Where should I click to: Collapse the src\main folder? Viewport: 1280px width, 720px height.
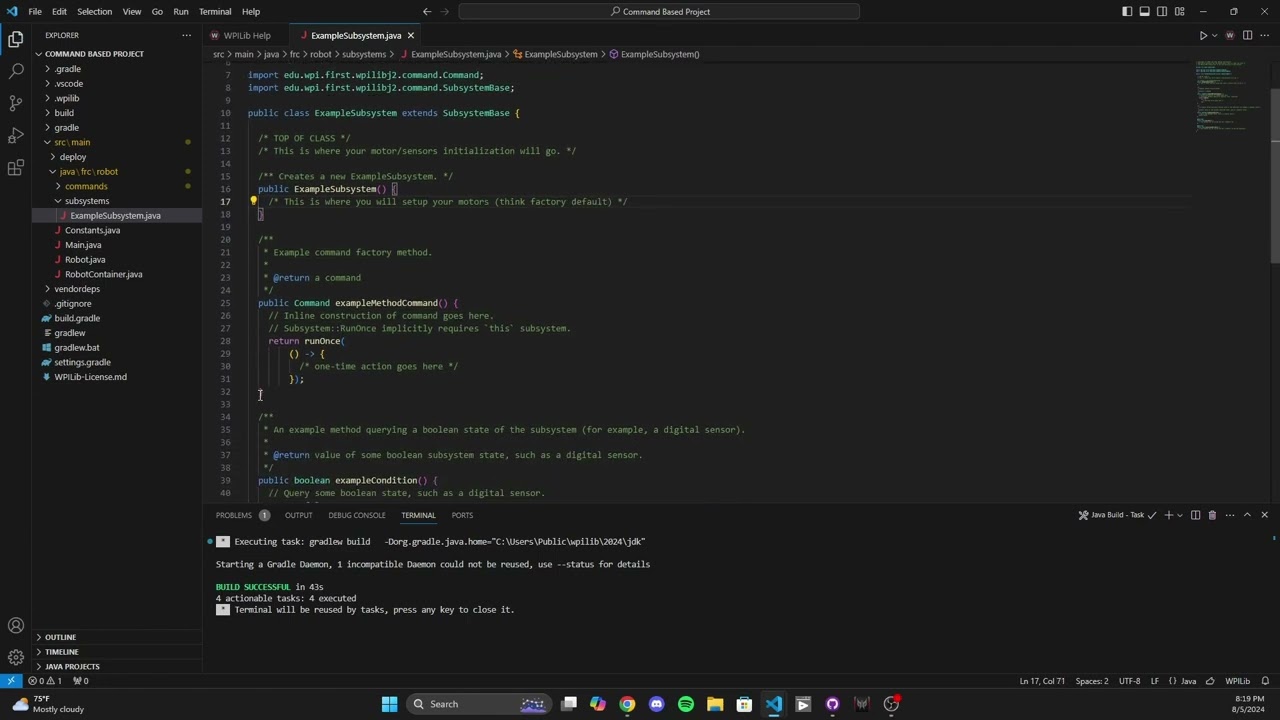(72, 142)
